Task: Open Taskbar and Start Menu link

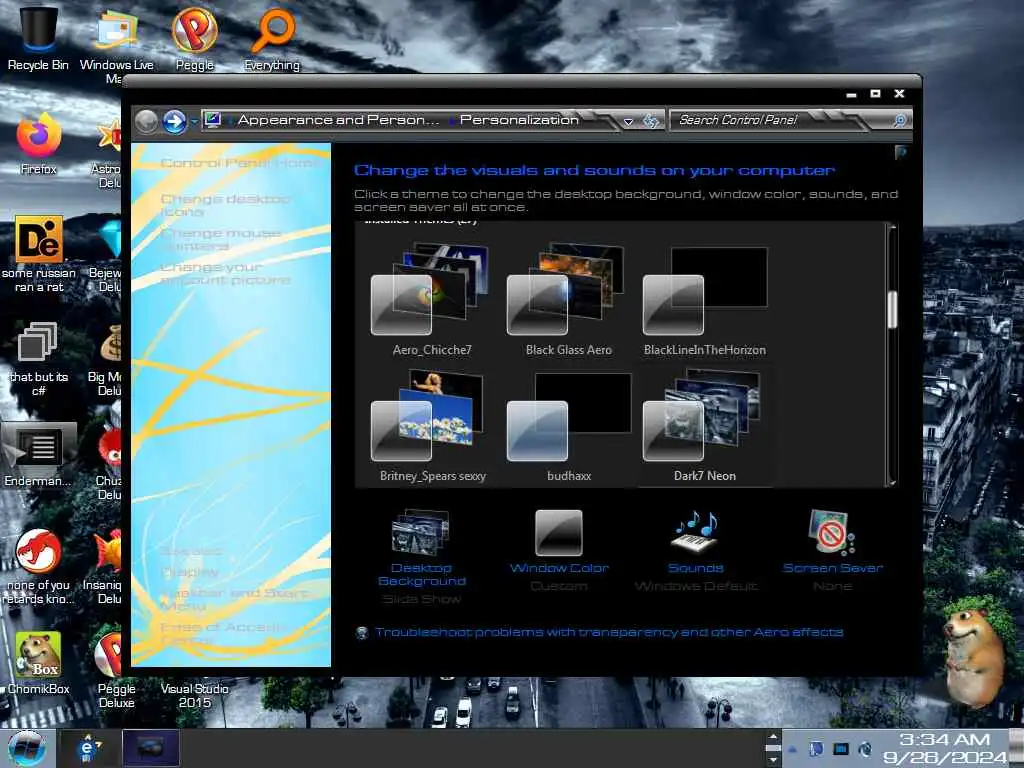Action: click(x=234, y=599)
